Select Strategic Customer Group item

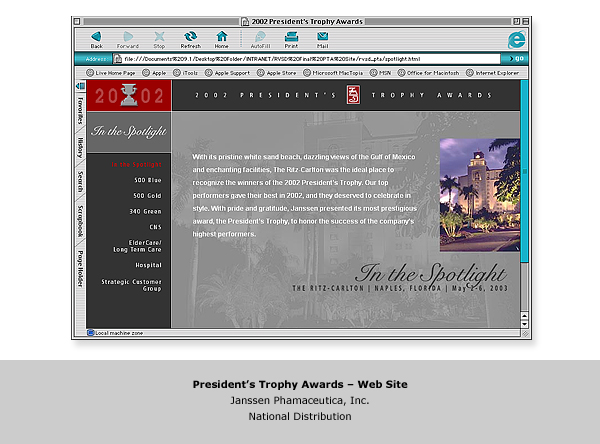131,285
